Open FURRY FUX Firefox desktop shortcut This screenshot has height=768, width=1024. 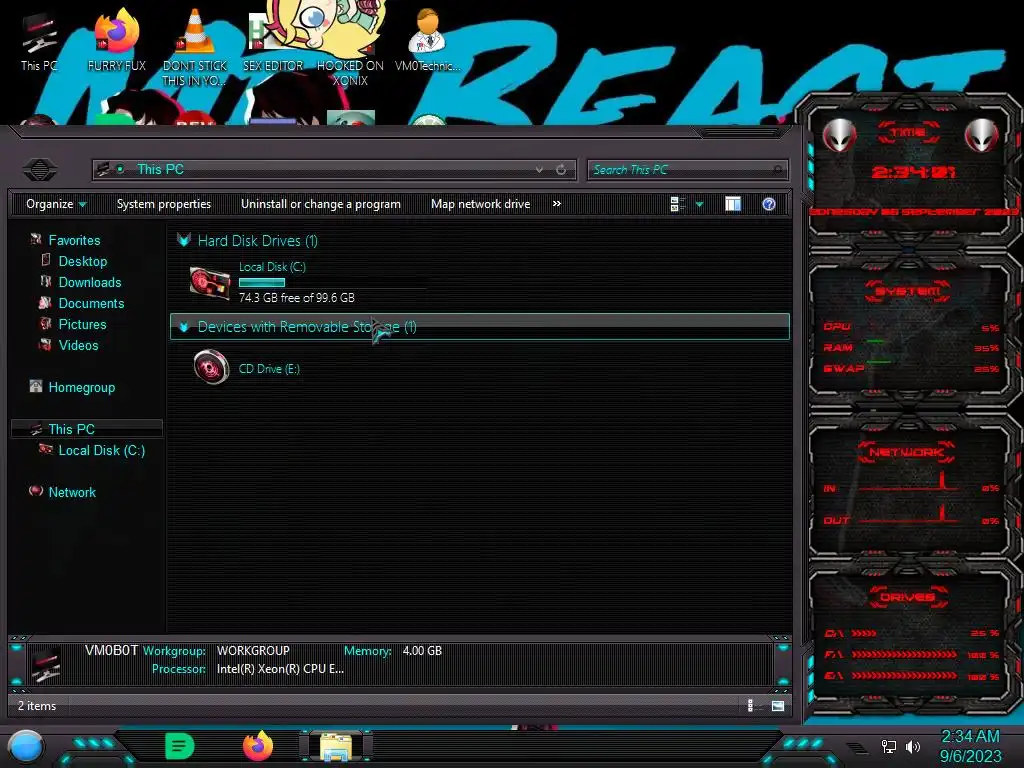(116, 42)
